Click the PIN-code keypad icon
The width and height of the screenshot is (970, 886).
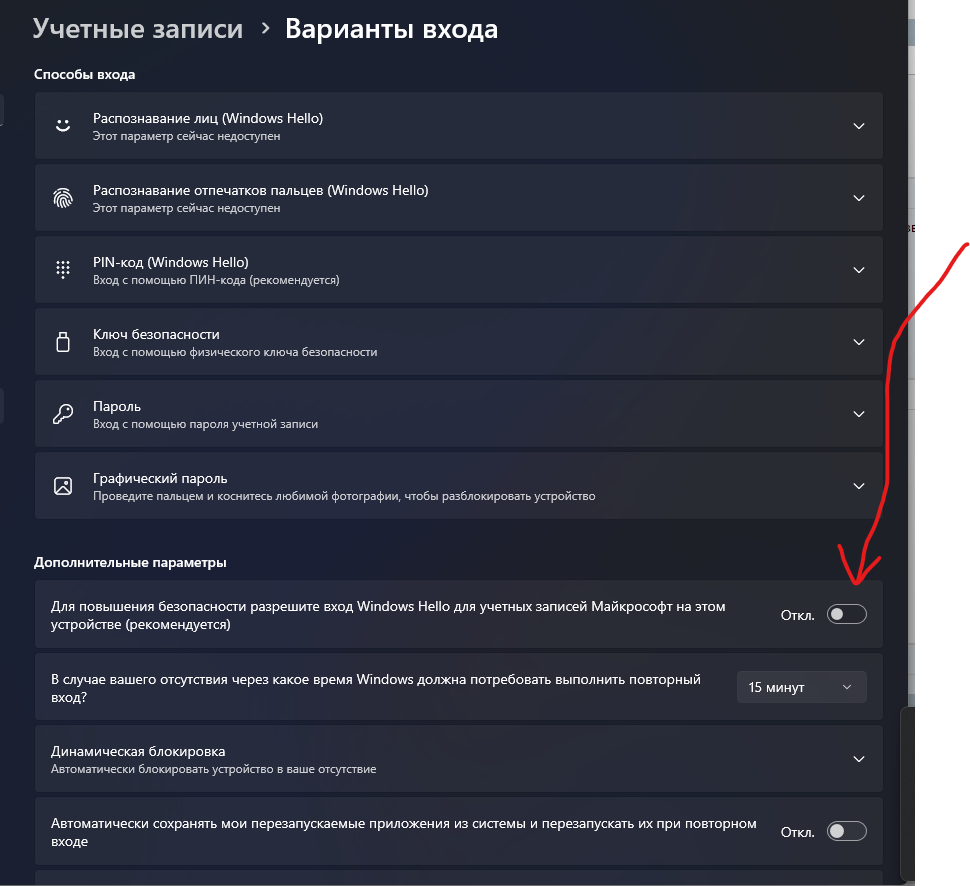point(63,270)
